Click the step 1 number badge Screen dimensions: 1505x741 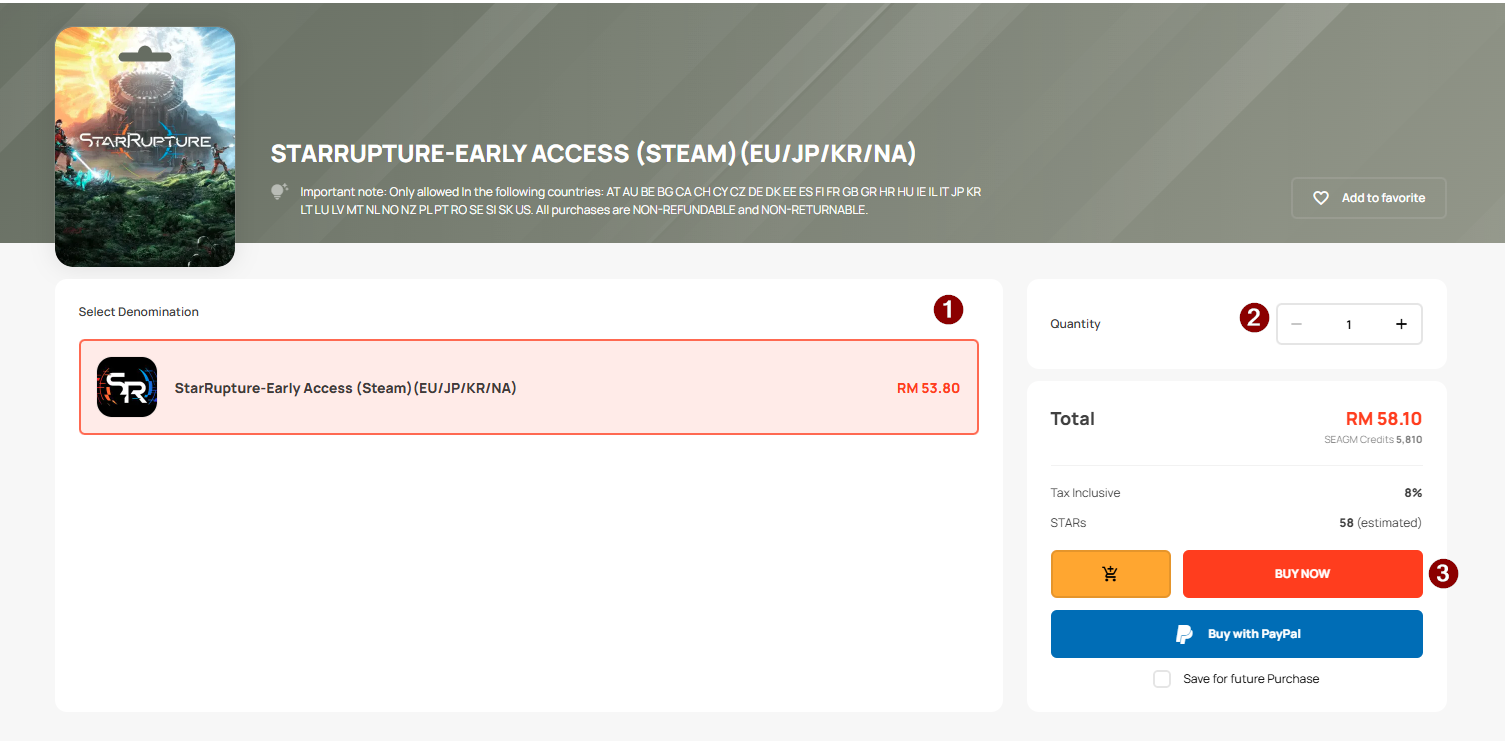coord(948,310)
